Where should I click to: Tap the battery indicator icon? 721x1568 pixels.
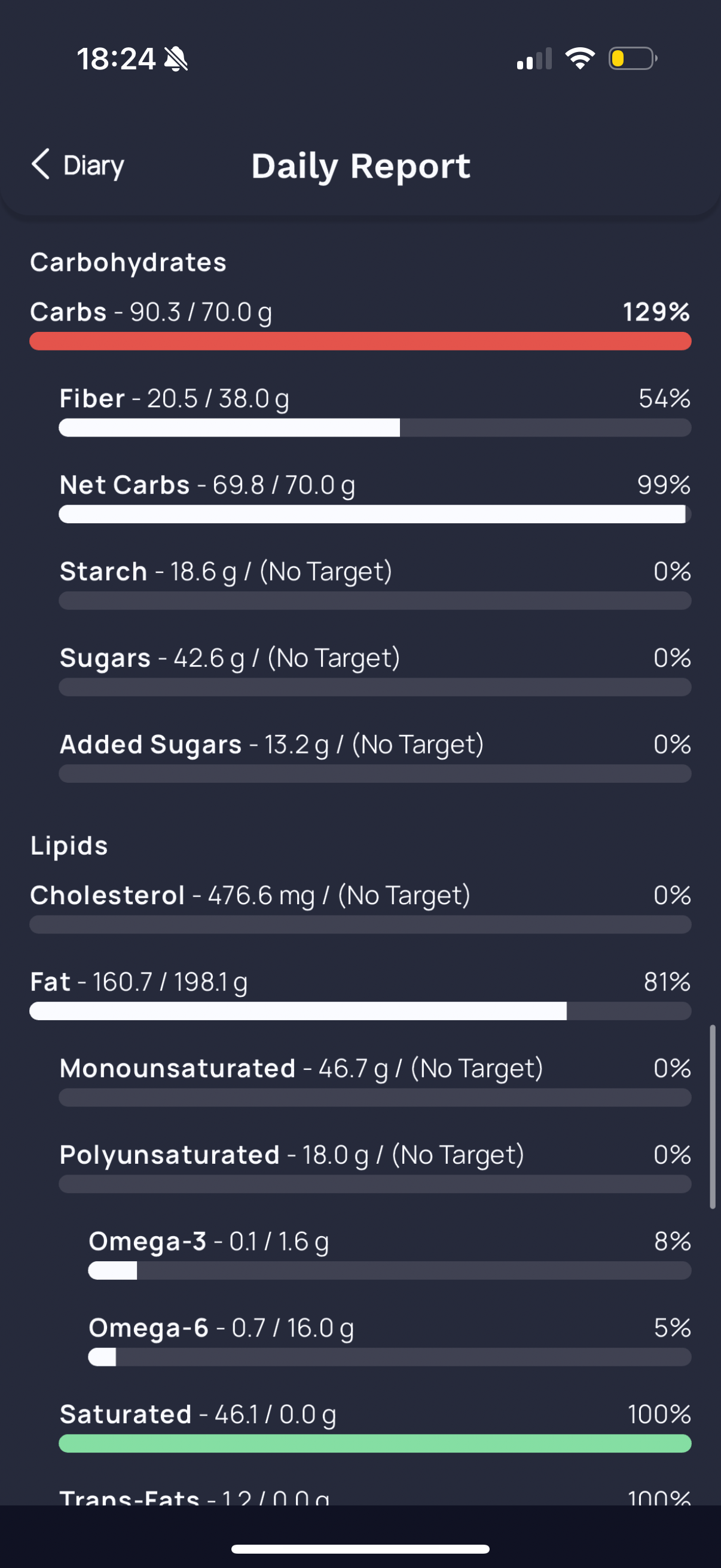632,59
